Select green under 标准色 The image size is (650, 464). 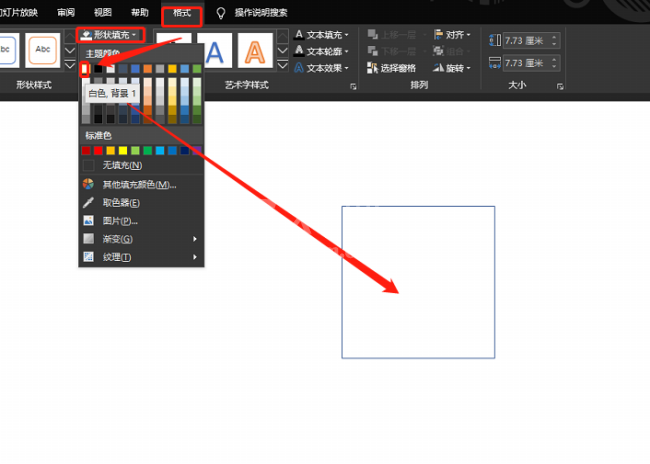148,151
